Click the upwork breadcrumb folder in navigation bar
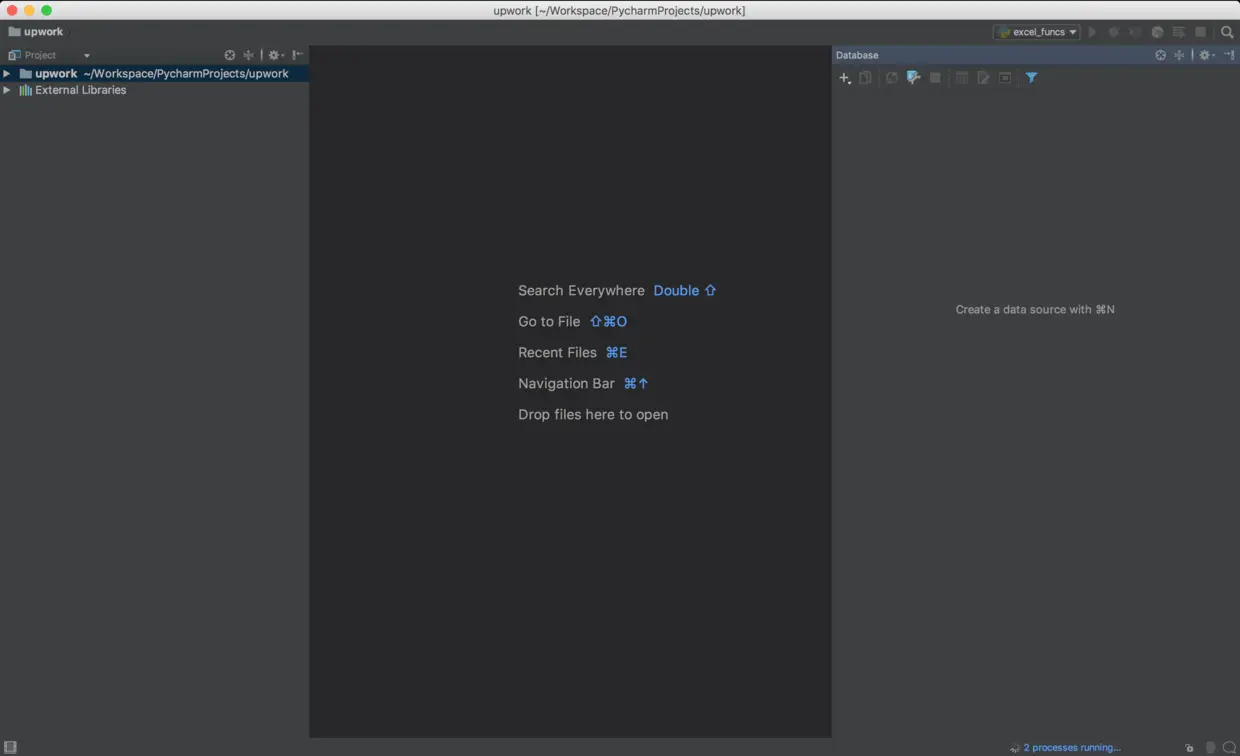Screen dimensions: 1240x756 (36, 32)
